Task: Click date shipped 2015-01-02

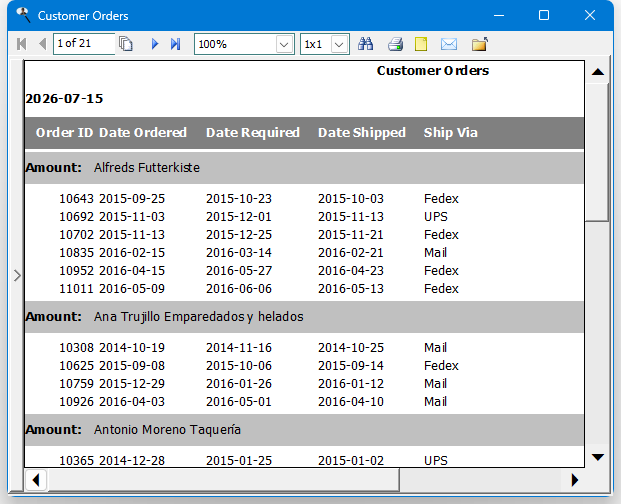Action: tap(351, 460)
